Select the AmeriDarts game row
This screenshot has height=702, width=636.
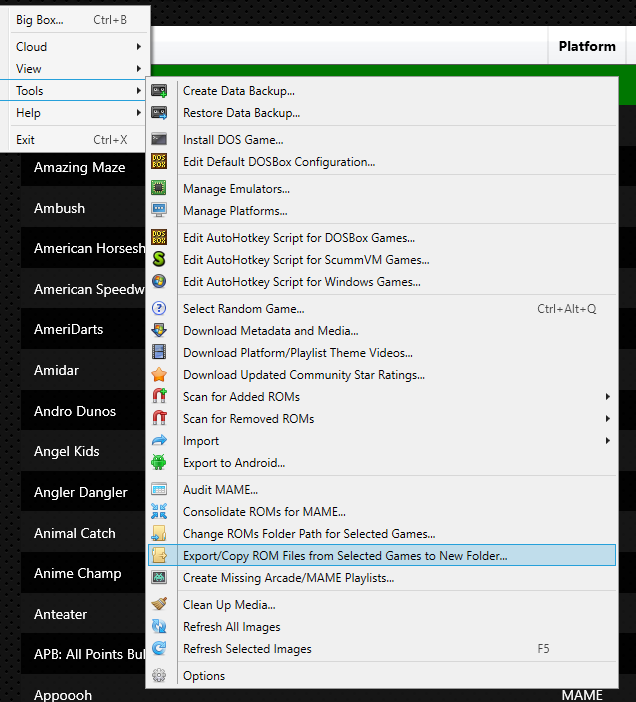point(83,330)
